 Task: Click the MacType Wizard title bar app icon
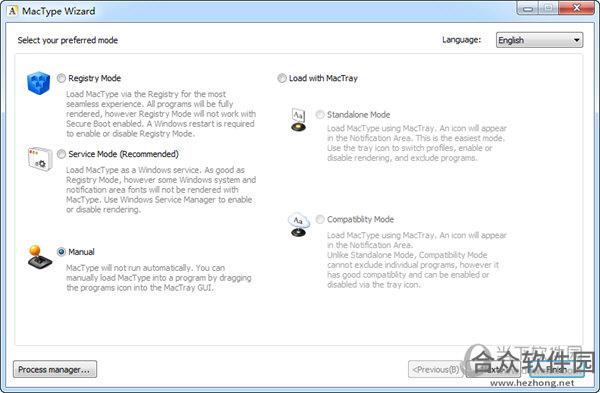pos(13,11)
